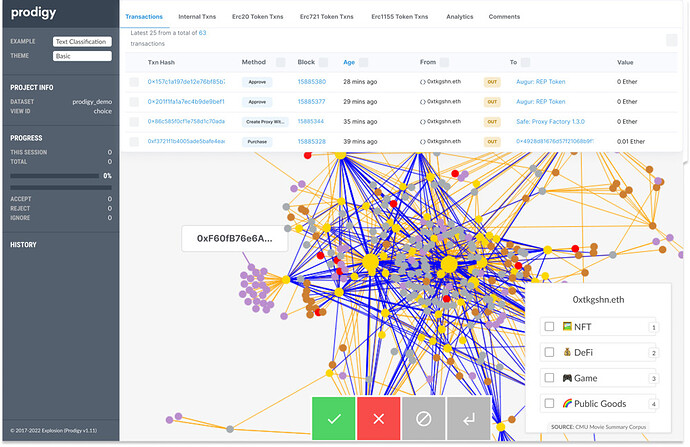Open the Erc1155 Token Txns tab
This screenshot has height=447, width=690.
(x=400, y=17)
